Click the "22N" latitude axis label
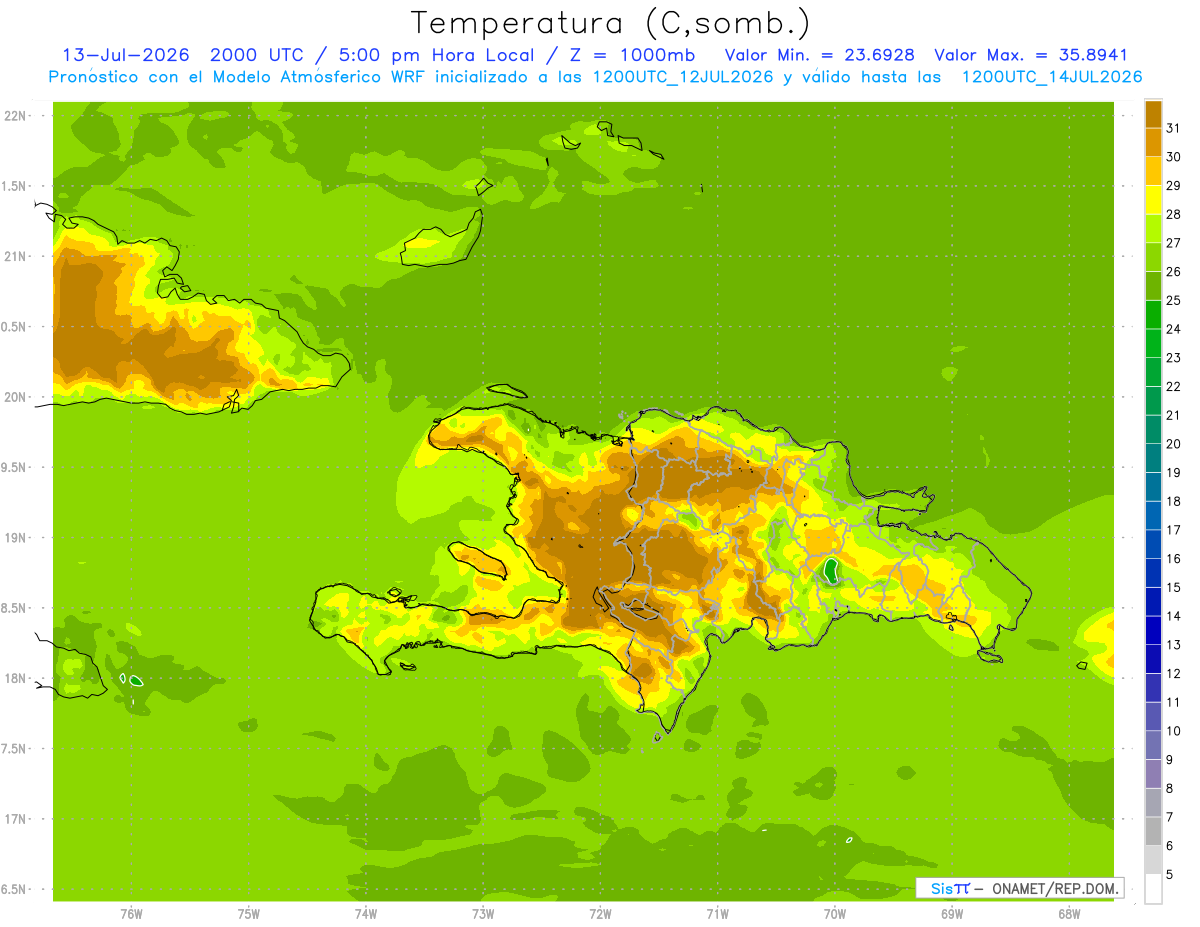1200x927 pixels. 17,116
